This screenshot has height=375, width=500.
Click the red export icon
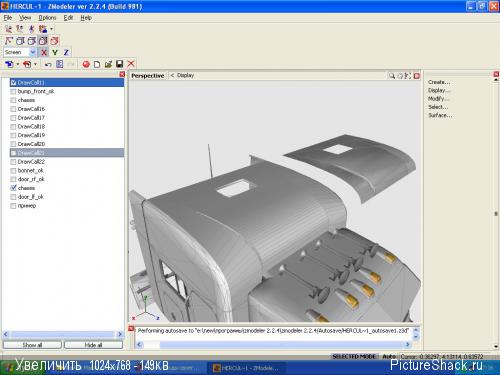tap(27, 64)
